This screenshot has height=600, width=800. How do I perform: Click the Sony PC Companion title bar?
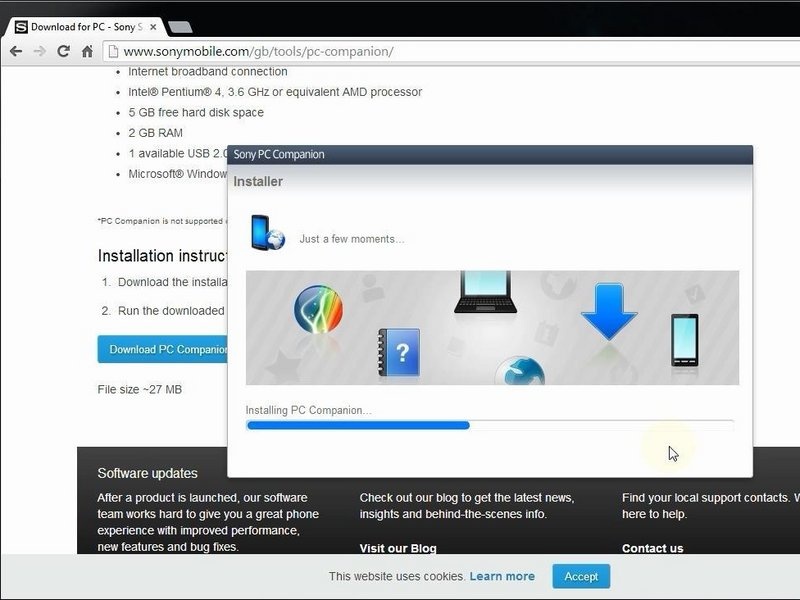(x=490, y=155)
